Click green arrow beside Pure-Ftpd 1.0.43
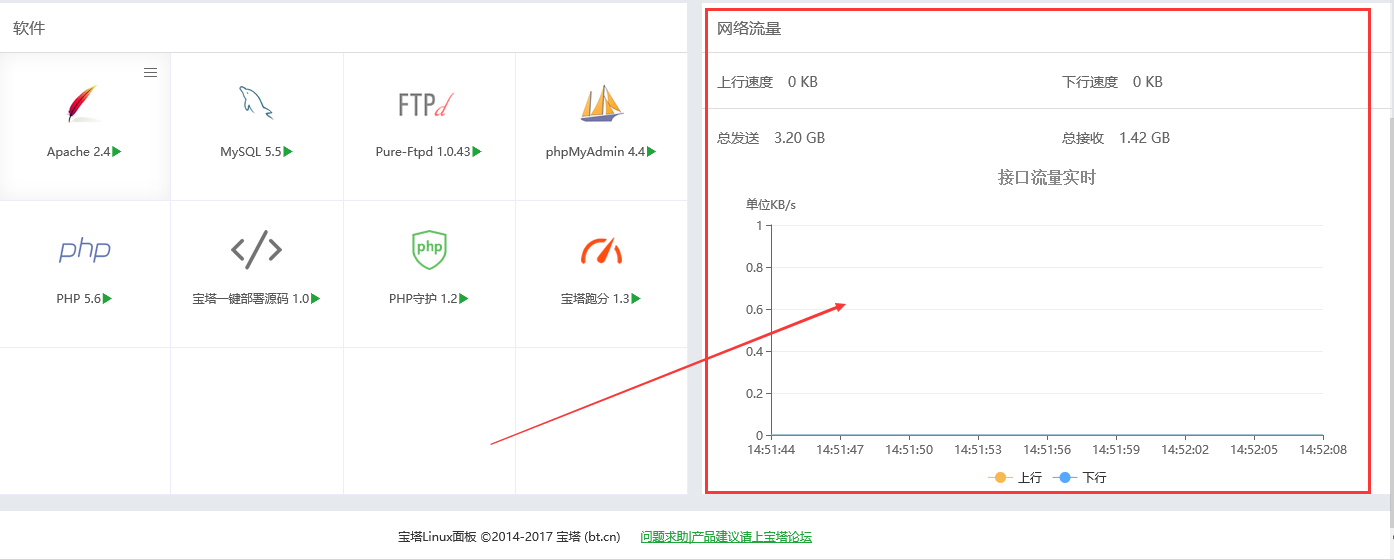Screen dimensions: 1394x560 477,152
